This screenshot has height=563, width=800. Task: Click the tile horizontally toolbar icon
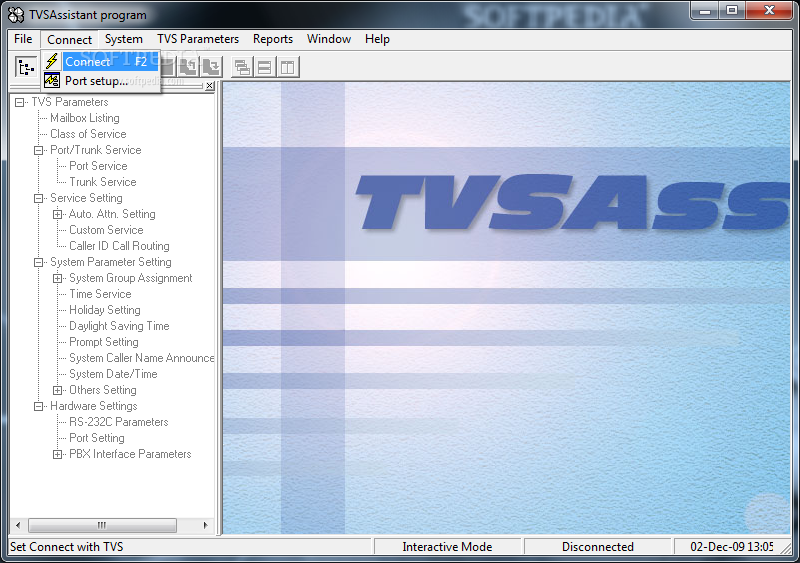(265, 67)
